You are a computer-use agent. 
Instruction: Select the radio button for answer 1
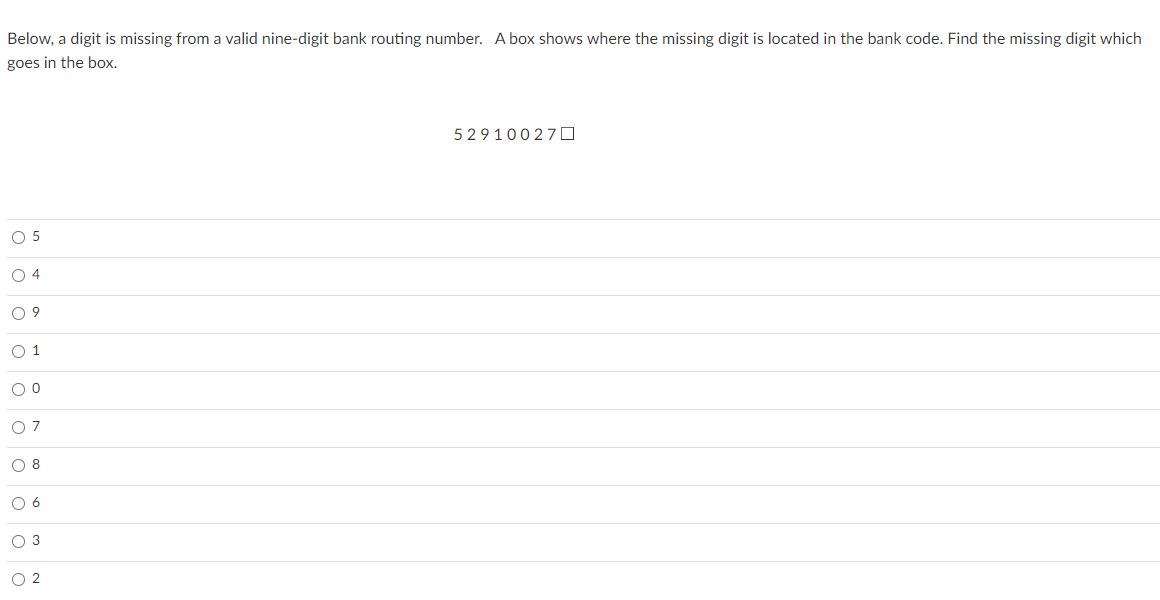(x=19, y=350)
